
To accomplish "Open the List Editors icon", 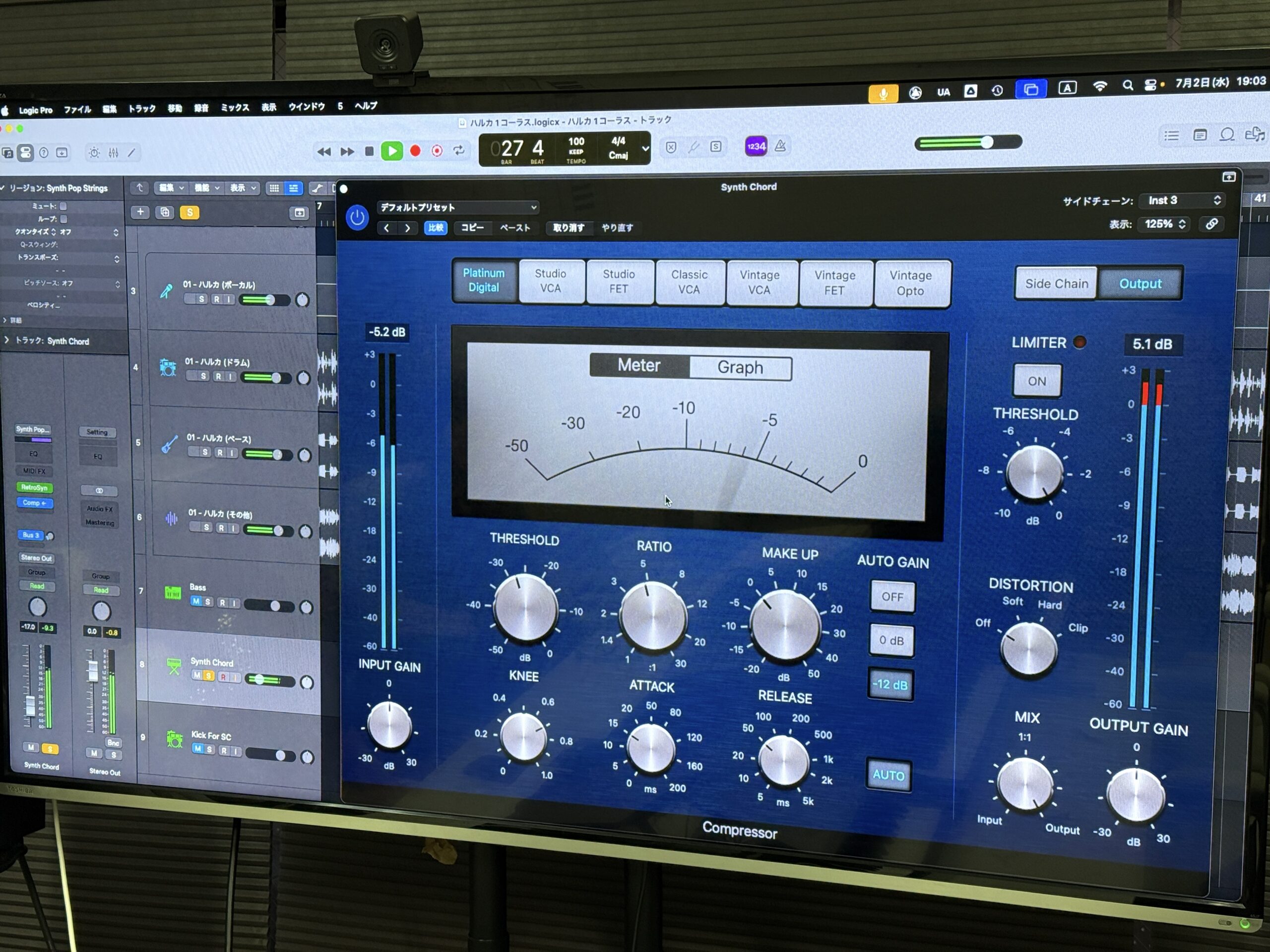I will (x=1171, y=136).
